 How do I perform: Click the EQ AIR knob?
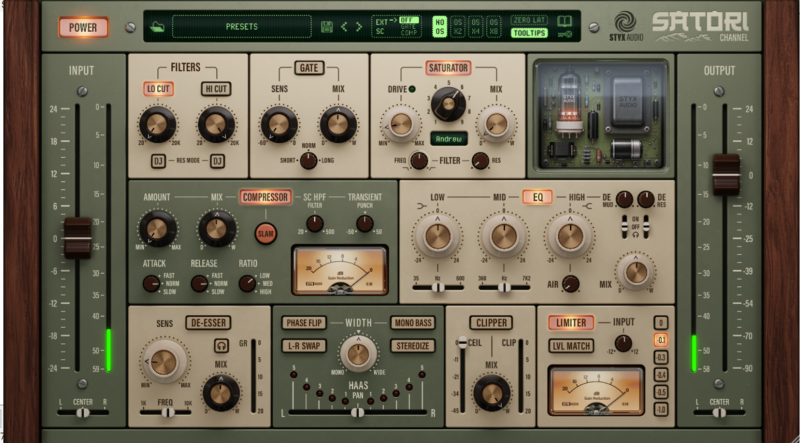[570, 284]
